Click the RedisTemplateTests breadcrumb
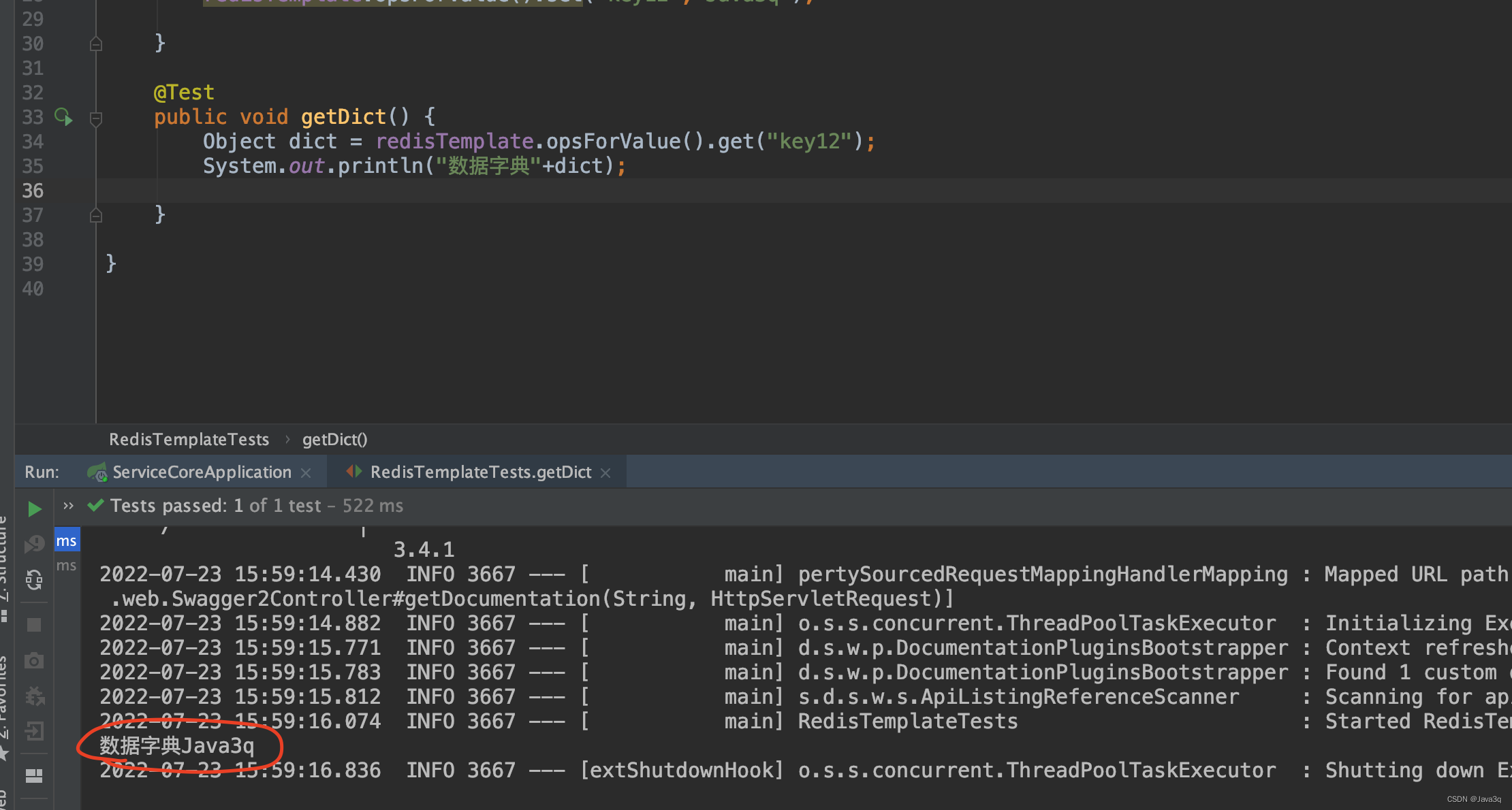The image size is (1512, 810). [189, 440]
